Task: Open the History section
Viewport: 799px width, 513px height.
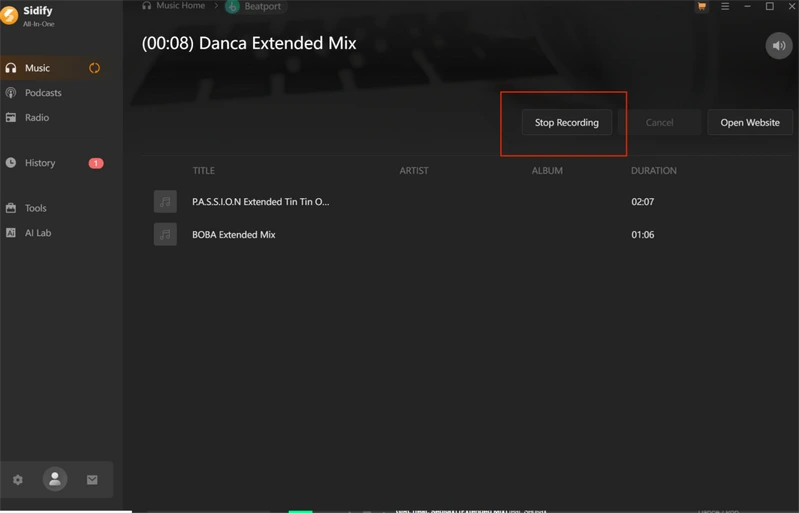Action: [x=53, y=163]
